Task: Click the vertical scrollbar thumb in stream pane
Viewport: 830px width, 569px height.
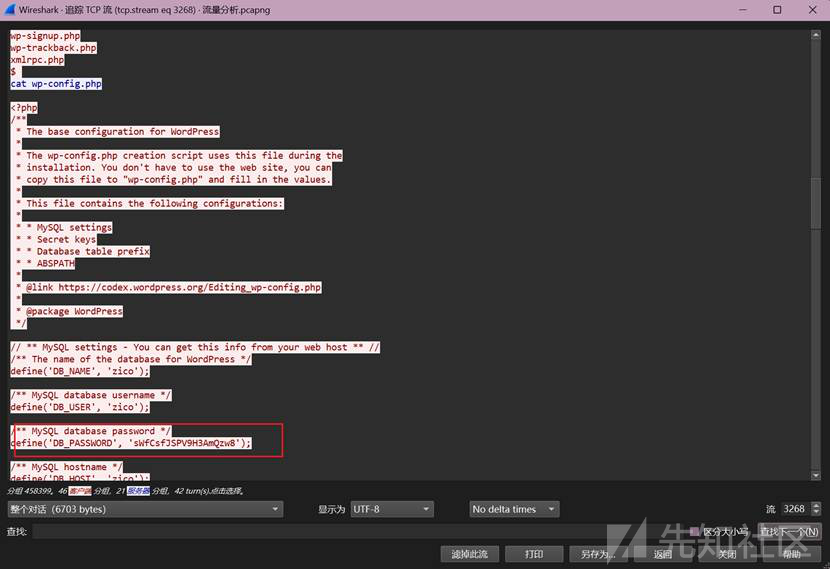Action: point(816,204)
